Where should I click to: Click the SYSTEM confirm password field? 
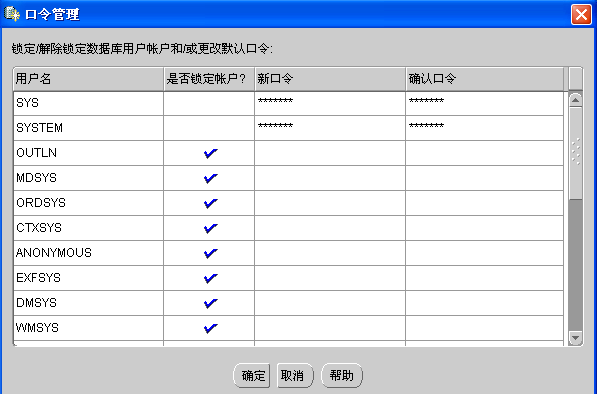[x=484, y=128]
